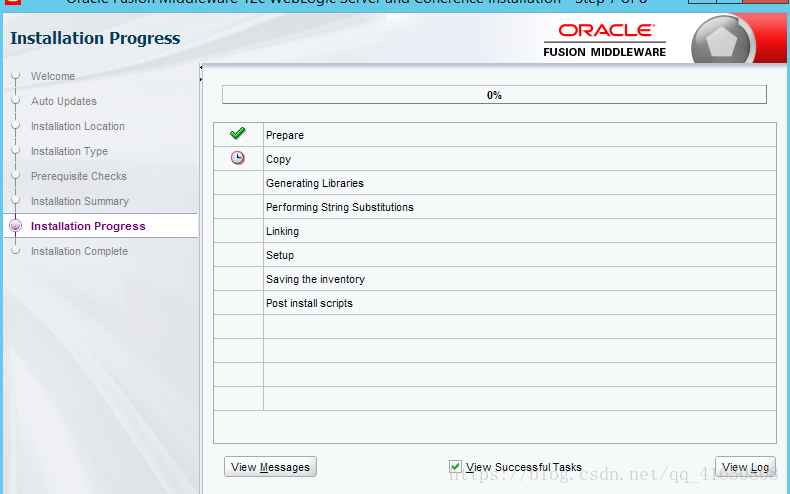Image resolution: width=790 pixels, height=494 pixels.
Task: Toggle the View Successful Tasks checkbox
Action: pos(455,467)
